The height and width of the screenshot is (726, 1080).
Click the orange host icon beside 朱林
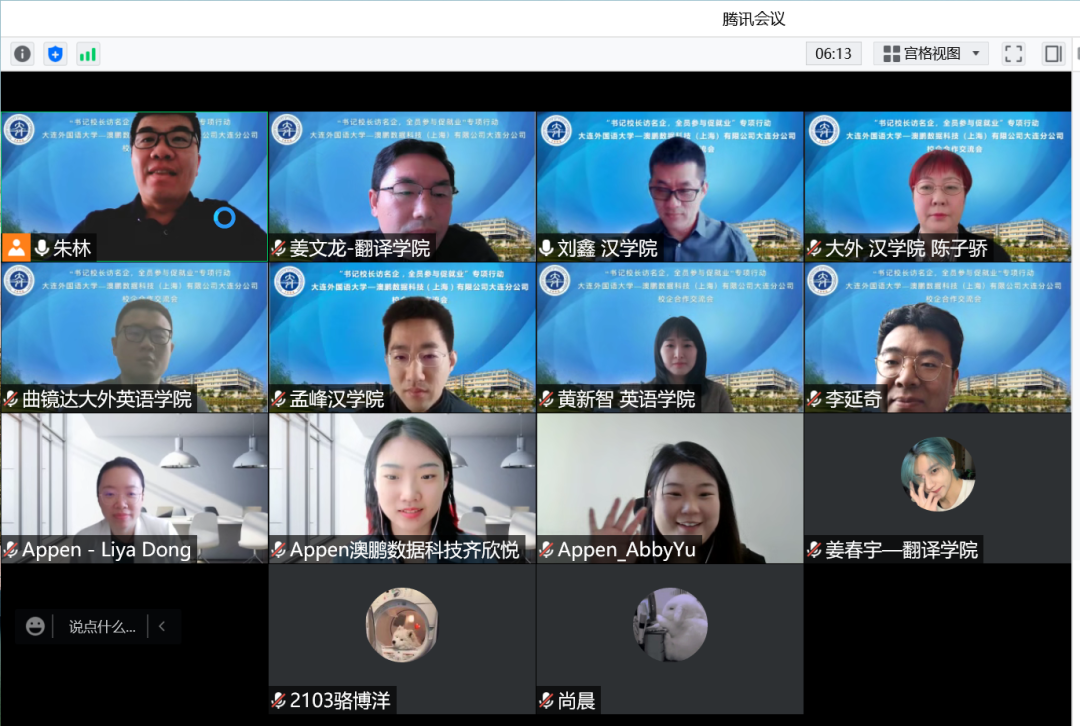point(15,248)
